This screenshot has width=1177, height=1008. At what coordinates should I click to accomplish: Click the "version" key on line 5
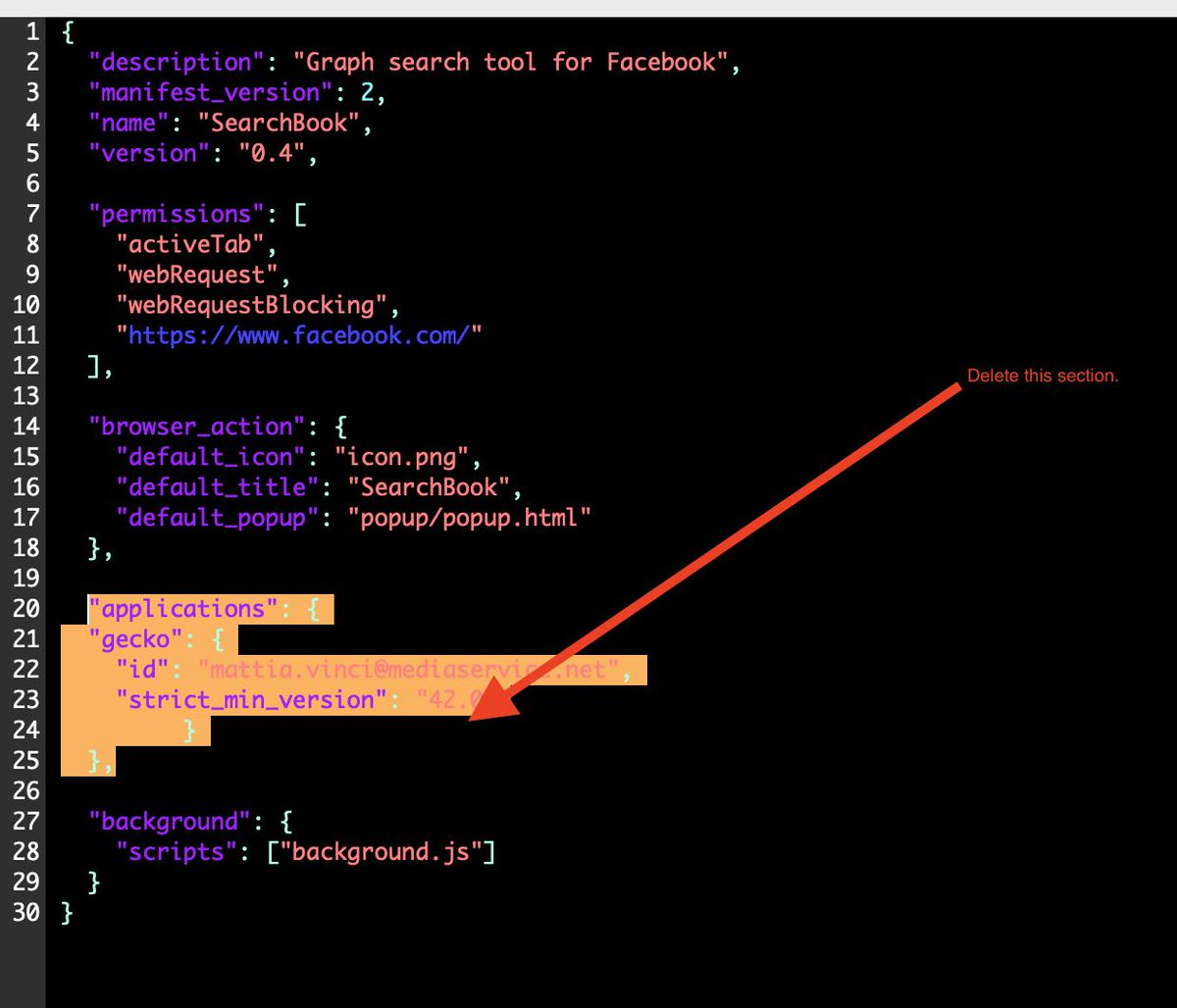point(149,153)
